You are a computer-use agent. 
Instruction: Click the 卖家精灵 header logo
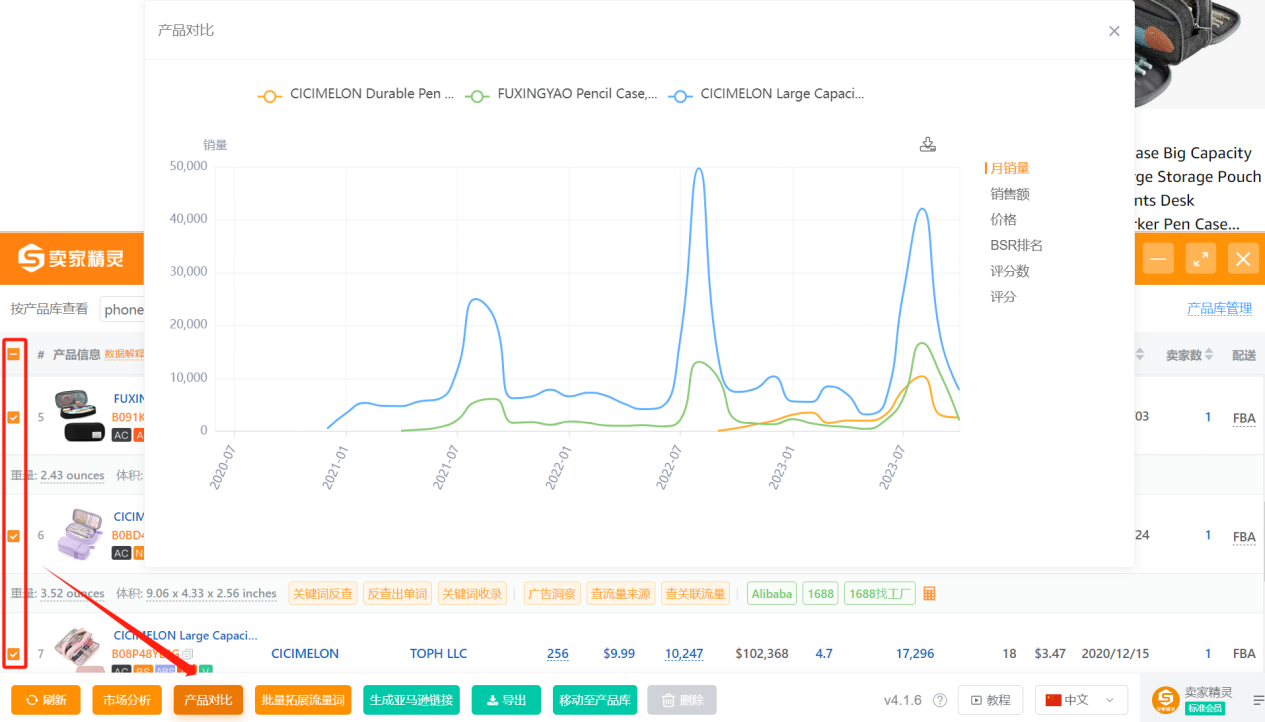[x=71, y=259]
